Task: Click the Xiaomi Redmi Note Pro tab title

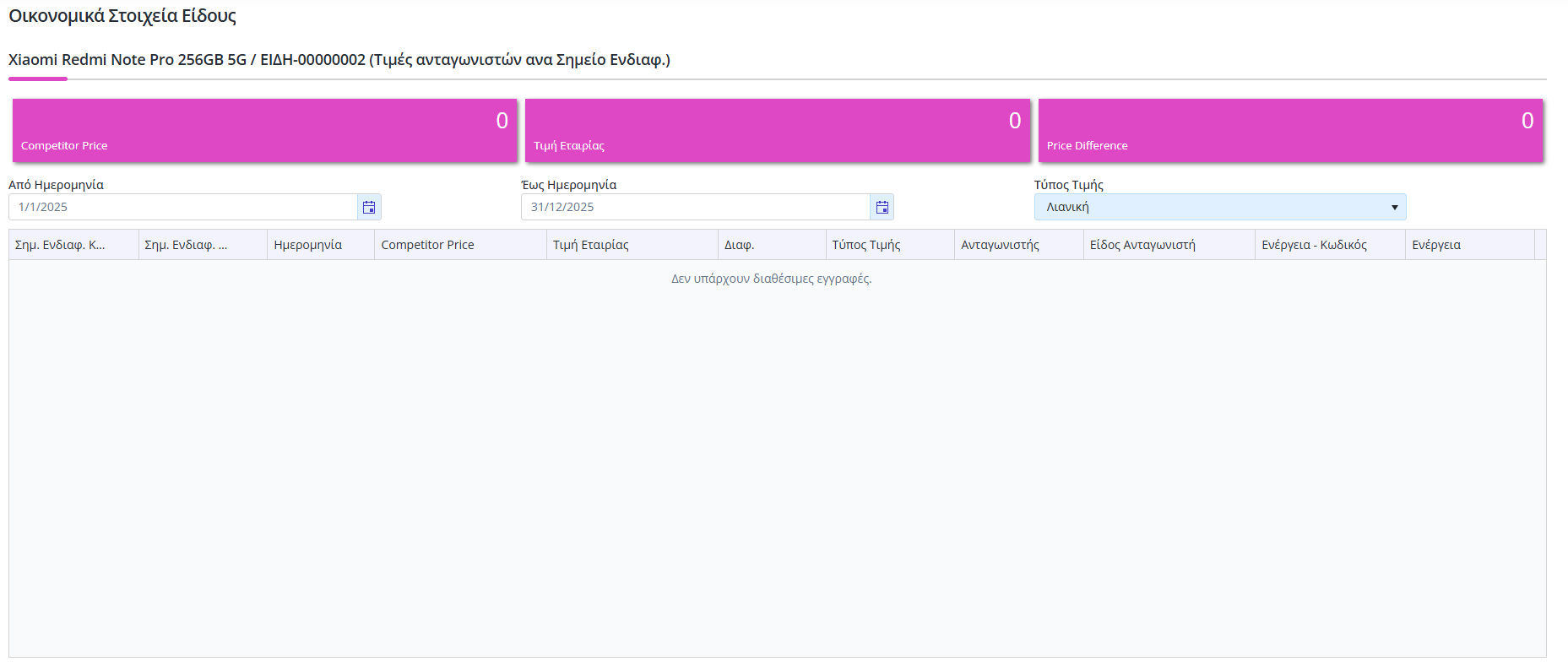Action: pos(339,60)
